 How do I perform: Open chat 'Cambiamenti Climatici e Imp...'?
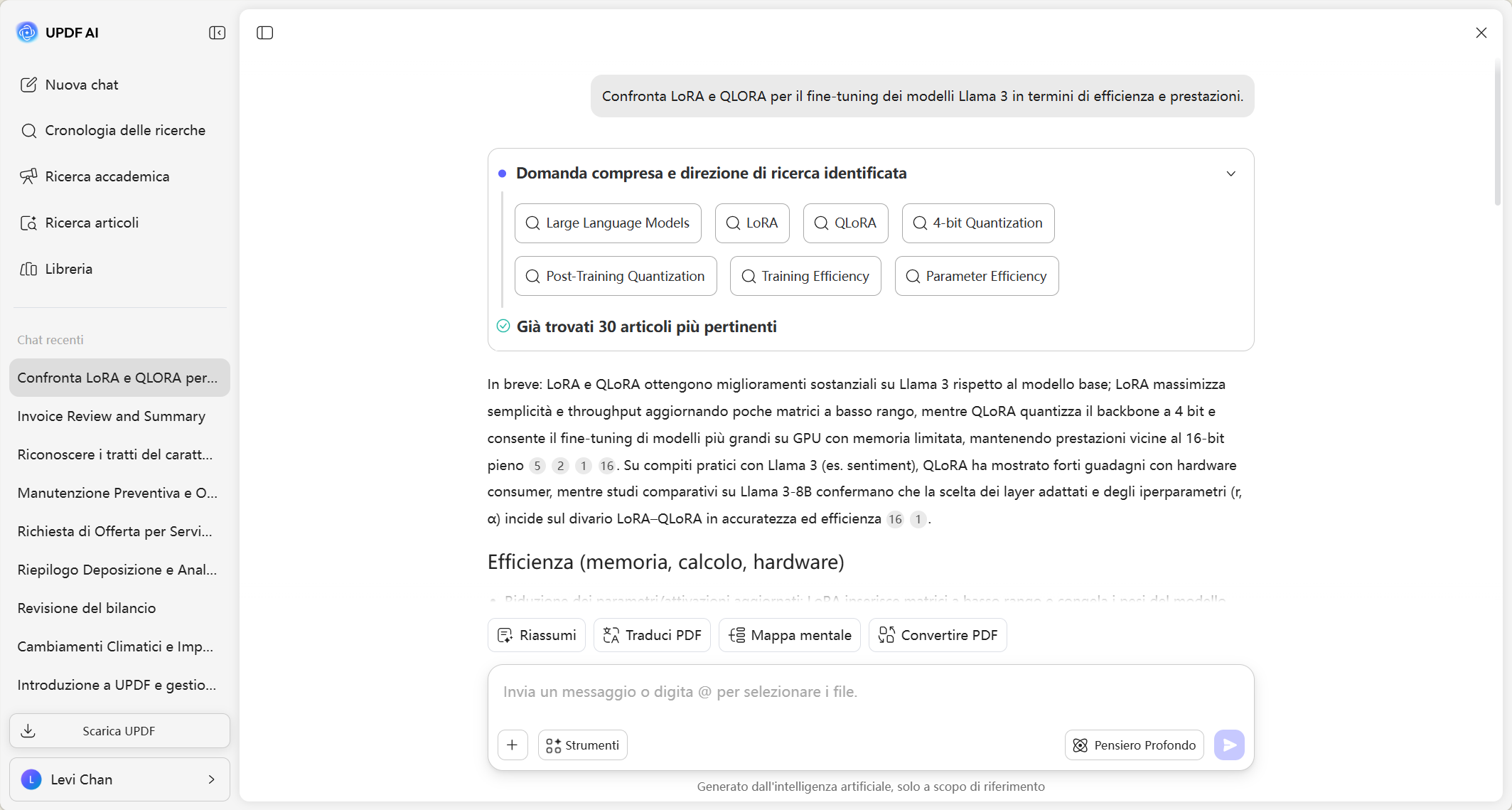point(119,646)
